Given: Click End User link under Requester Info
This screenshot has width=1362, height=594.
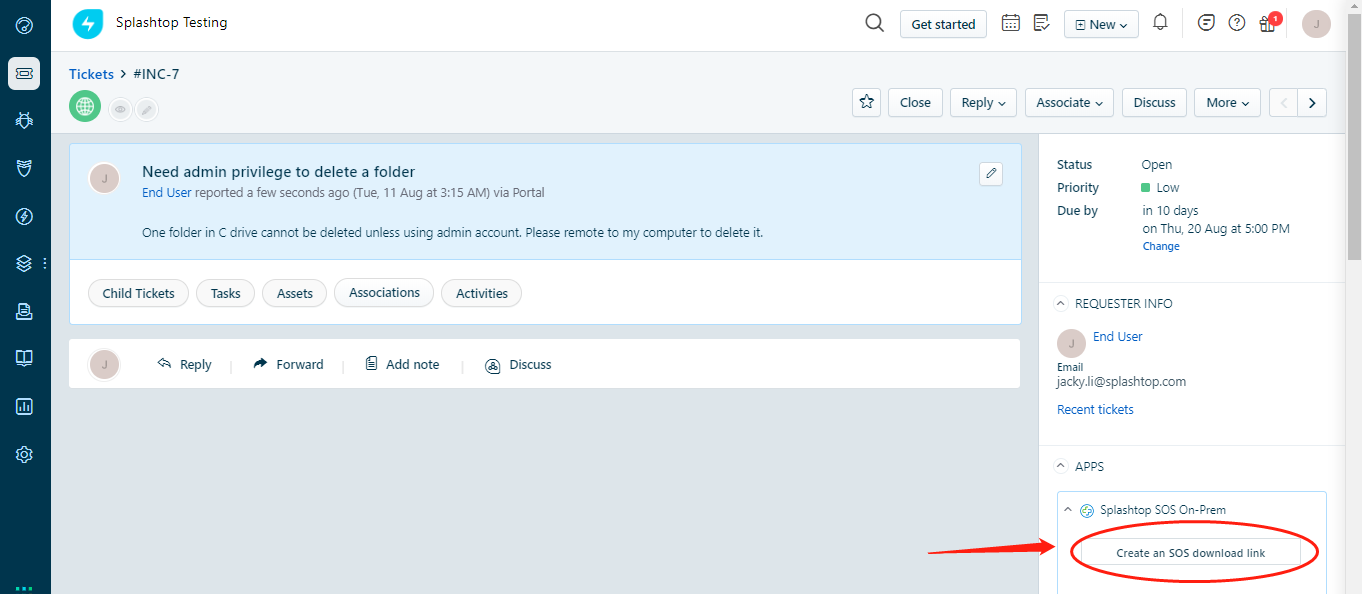Looking at the screenshot, I should [1117, 336].
